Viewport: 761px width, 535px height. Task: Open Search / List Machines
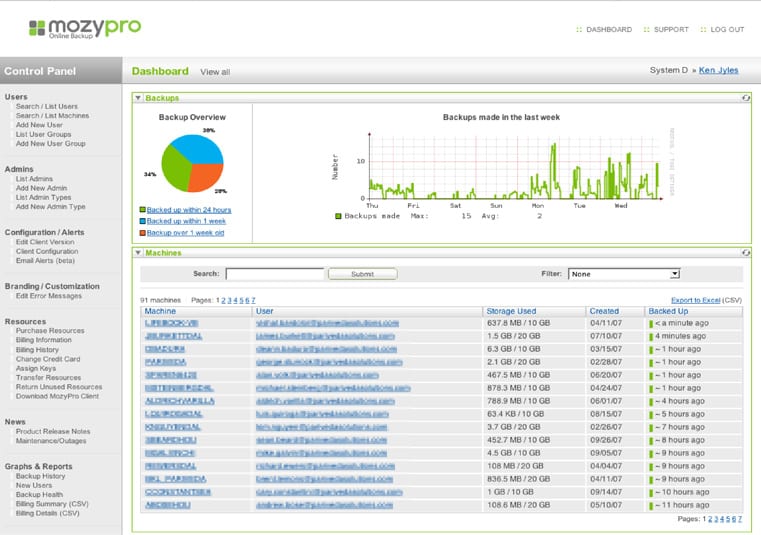pos(52,116)
